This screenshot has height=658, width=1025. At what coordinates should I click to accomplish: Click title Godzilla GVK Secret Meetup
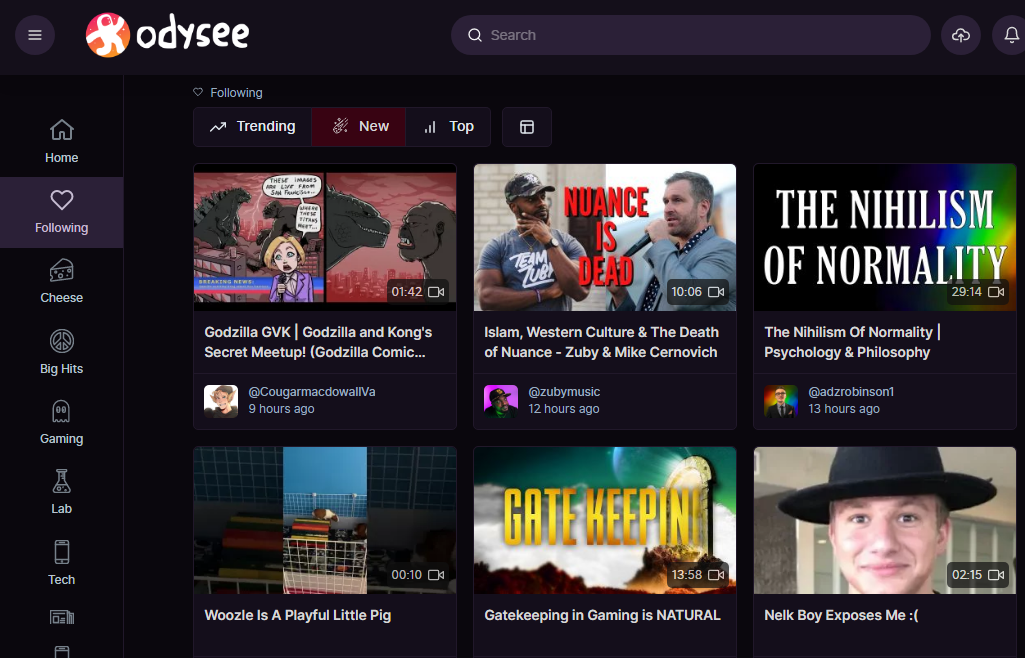[x=318, y=342]
